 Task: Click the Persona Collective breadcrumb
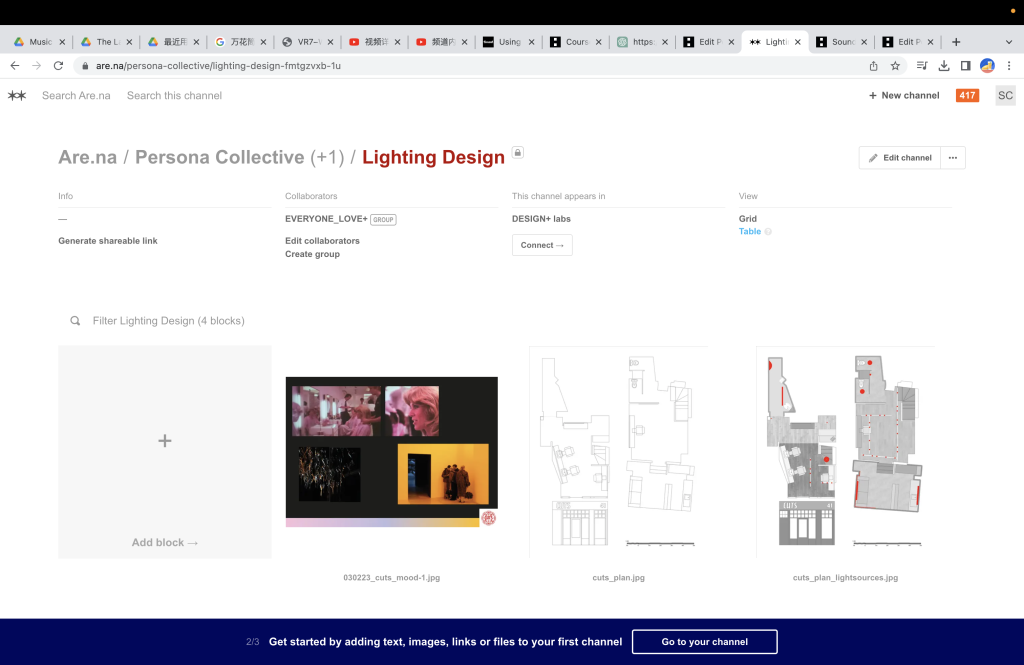pyautogui.click(x=219, y=157)
